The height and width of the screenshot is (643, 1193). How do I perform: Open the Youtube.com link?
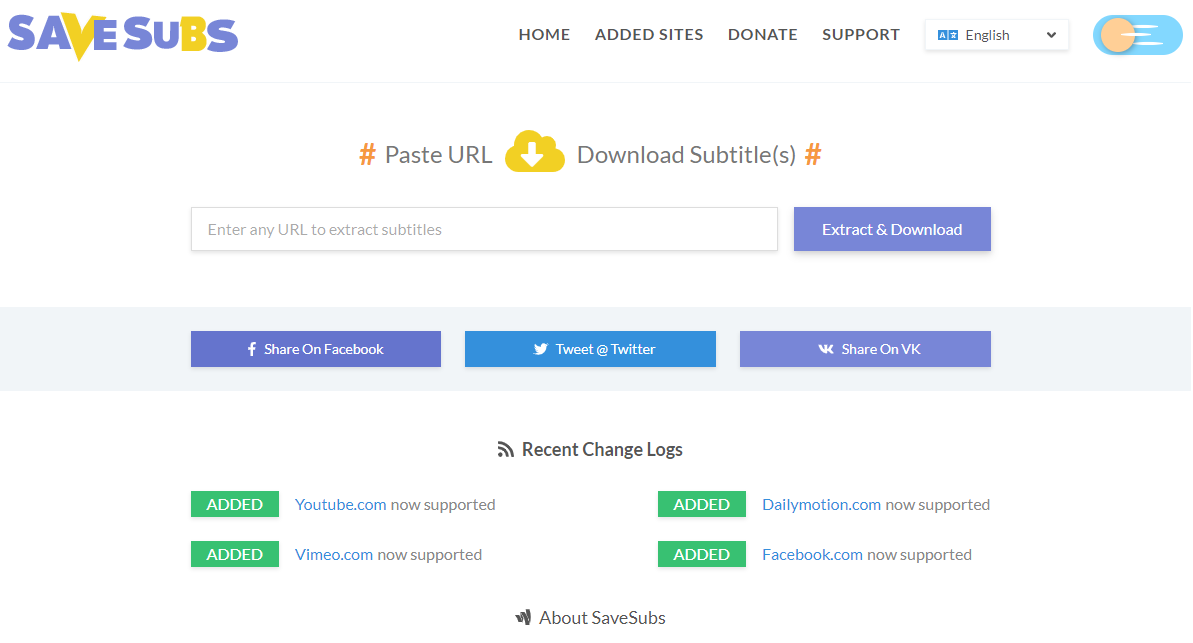click(340, 504)
